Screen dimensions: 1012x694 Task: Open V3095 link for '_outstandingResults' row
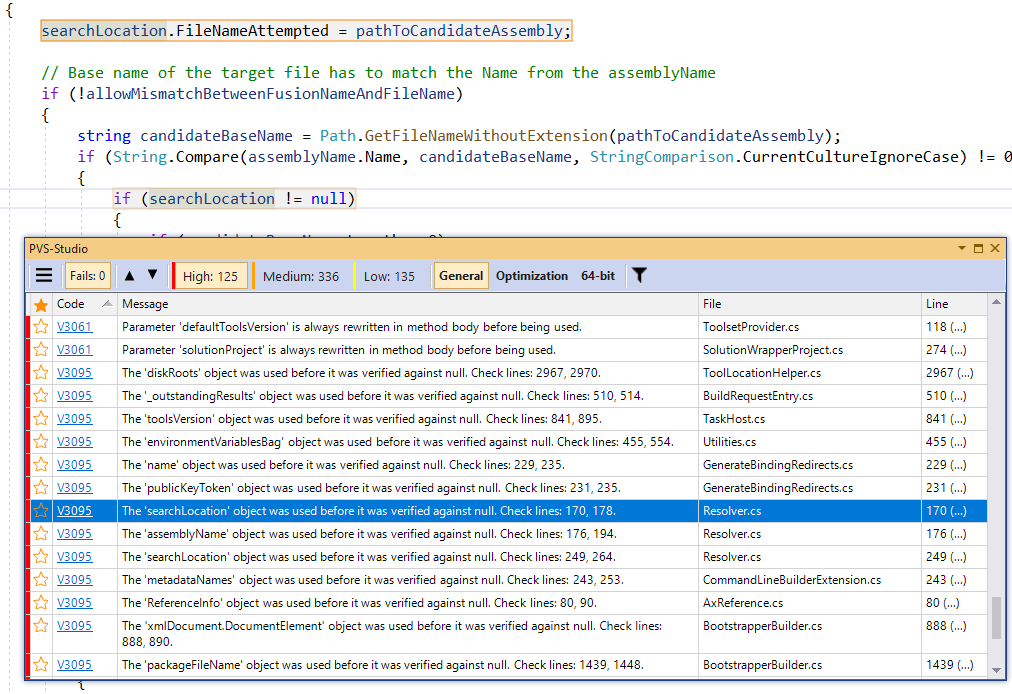tap(74, 396)
